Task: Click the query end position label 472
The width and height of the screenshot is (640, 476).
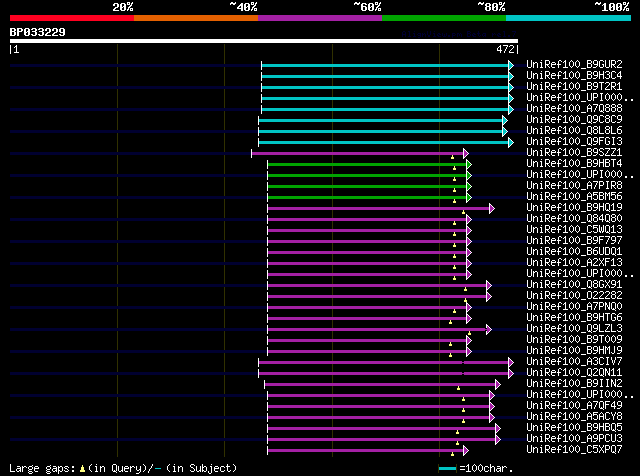Action: 505,49
